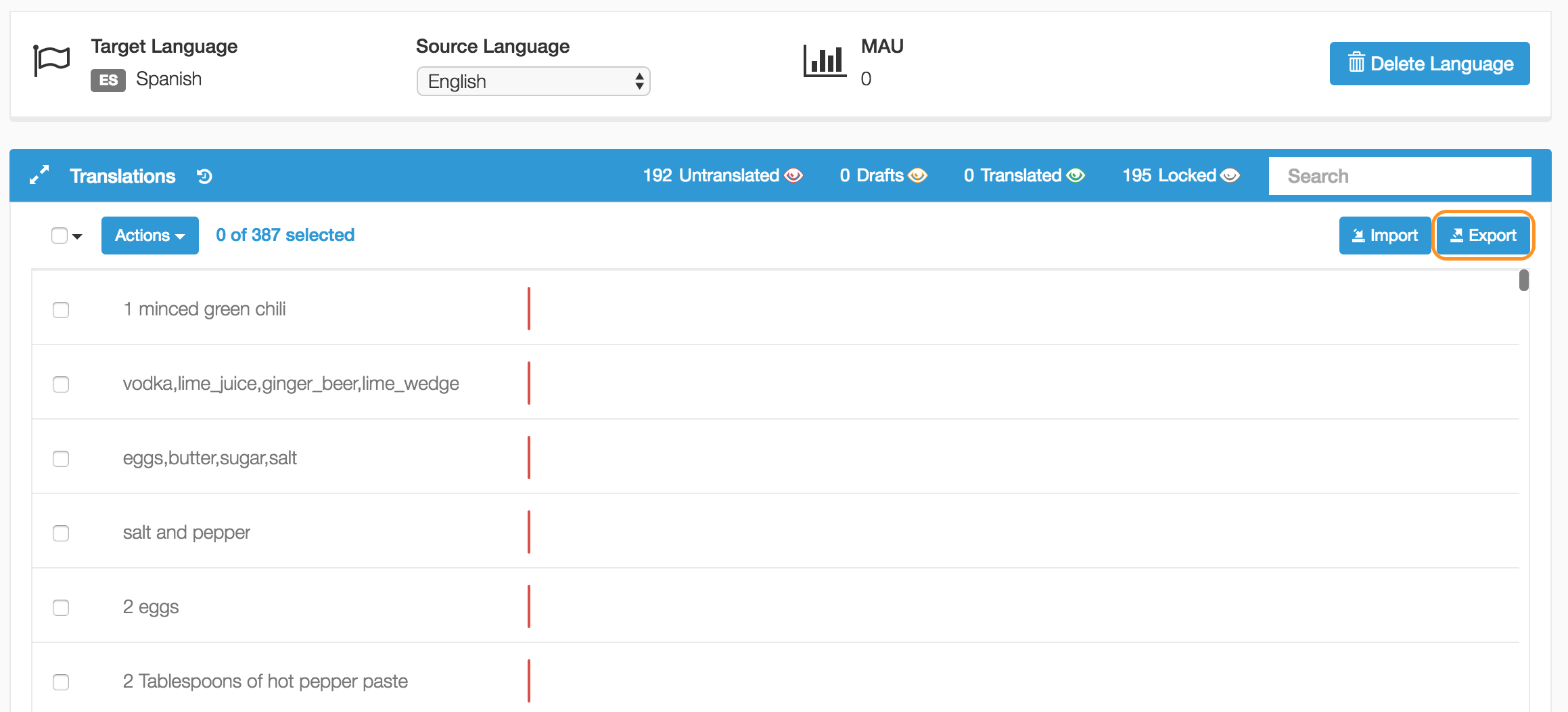Image resolution: width=1568 pixels, height=712 pixels.
Task: Check the '2 Tablespoons of hot pepper paste' checkbox
Action: coord(61,682)
